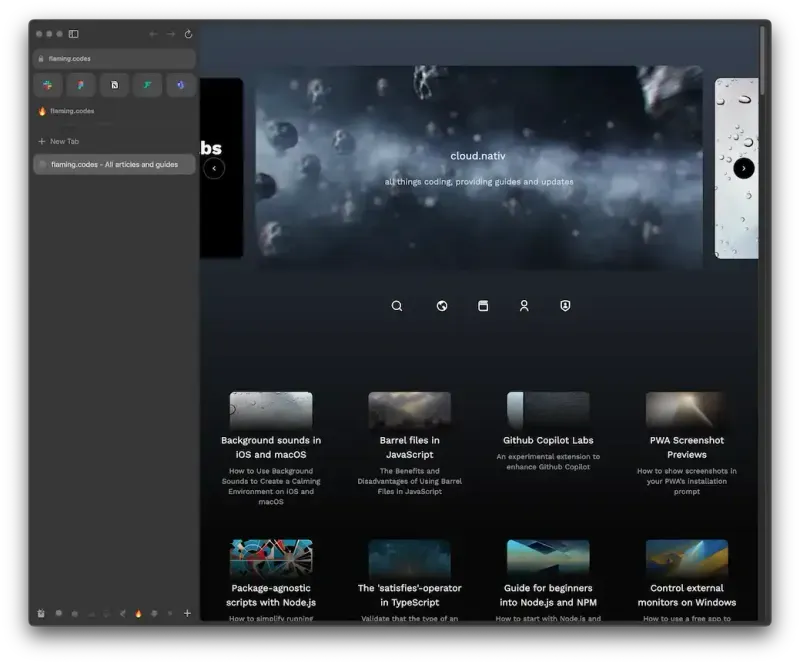The height and width of the screenshot is (664, 800).
Task: Open the pinned Notion favorite
Action: tap(114, 85)
